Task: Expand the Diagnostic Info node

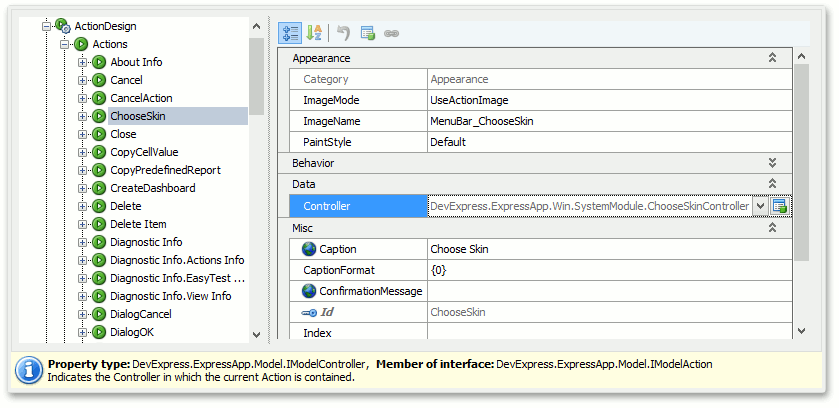Action: pos(82,242)
